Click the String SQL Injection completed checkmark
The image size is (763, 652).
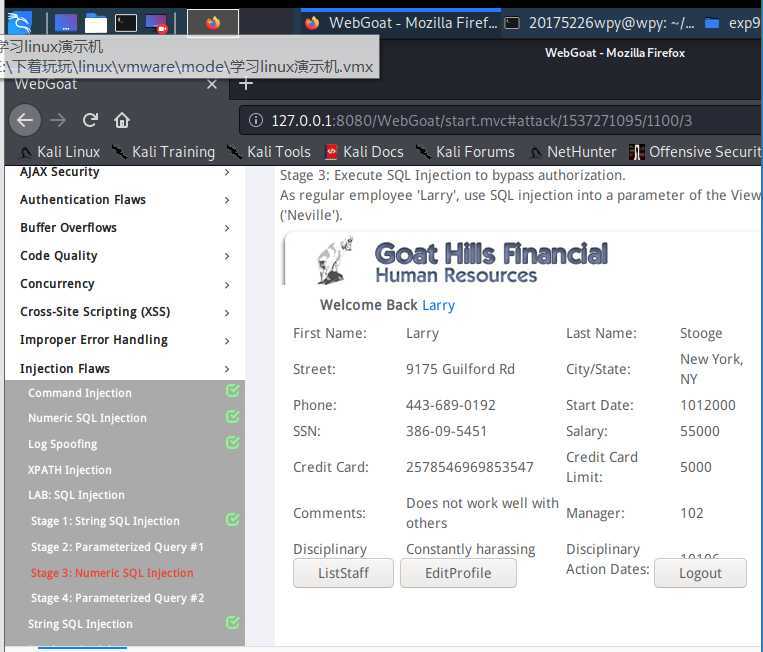[233, 622]
